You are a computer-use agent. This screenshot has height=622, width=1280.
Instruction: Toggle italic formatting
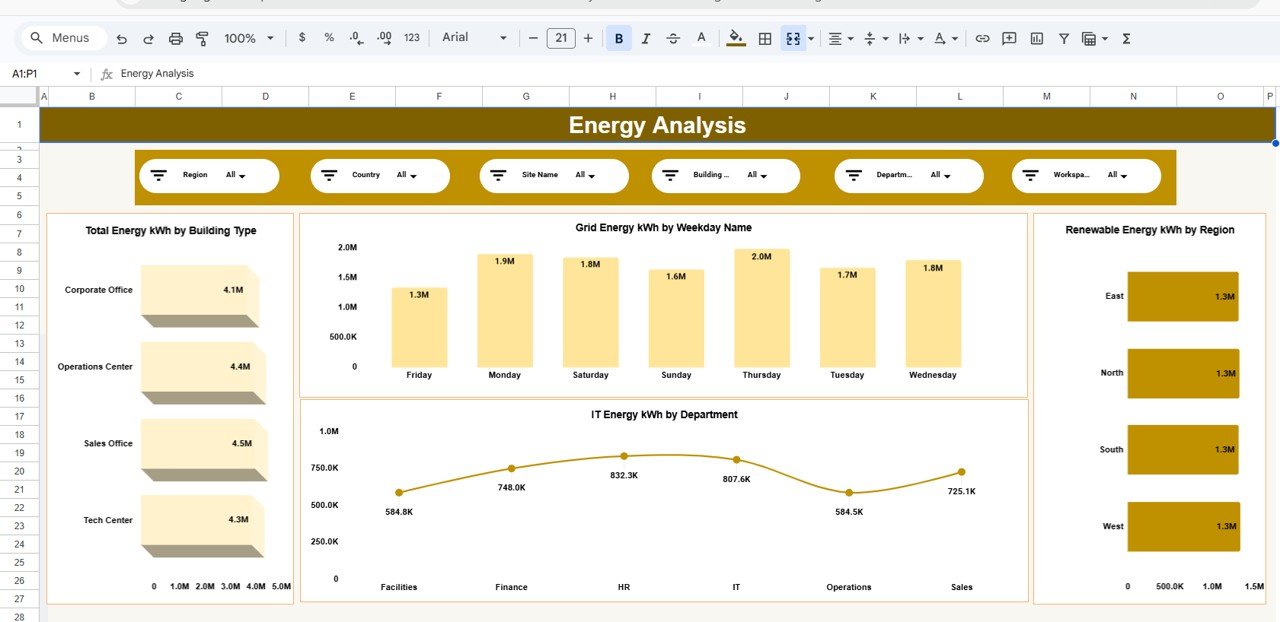click(646, 37)
